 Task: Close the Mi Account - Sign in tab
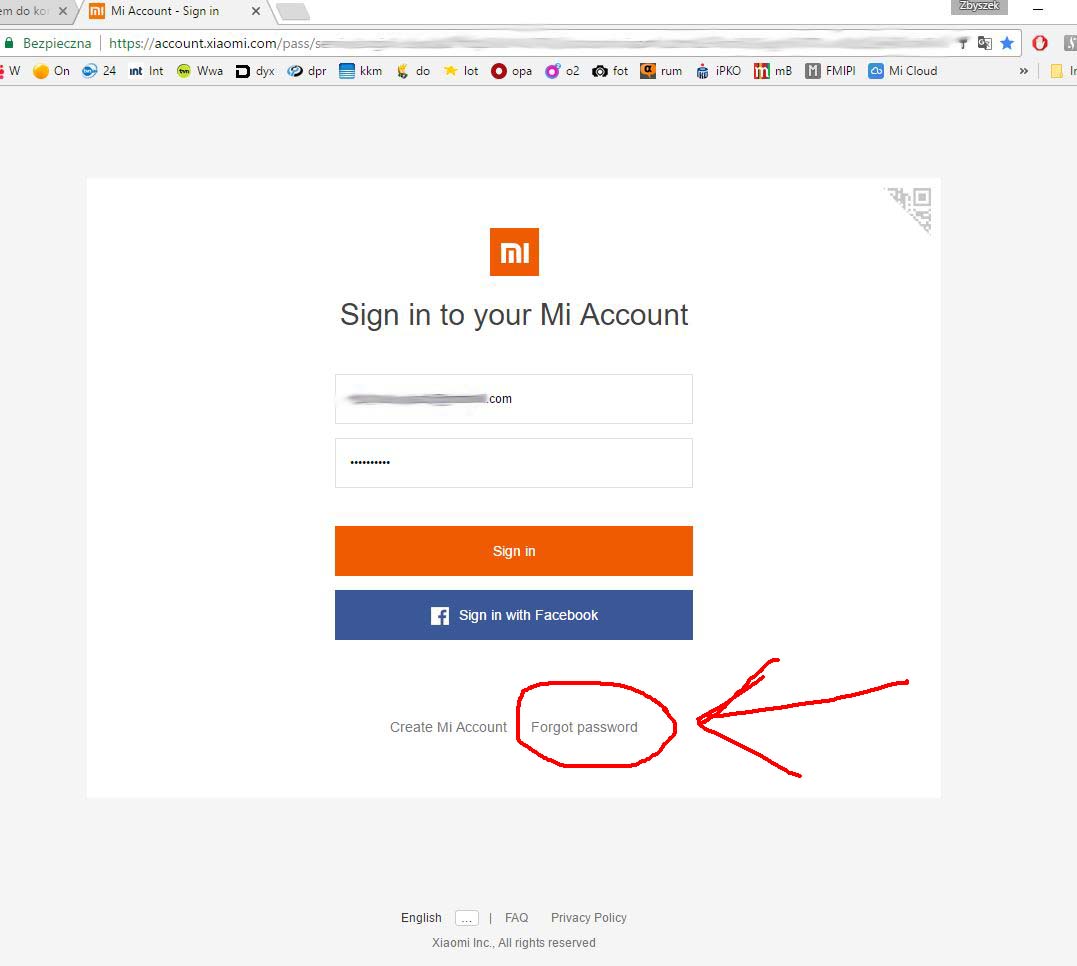click(256, 11)
